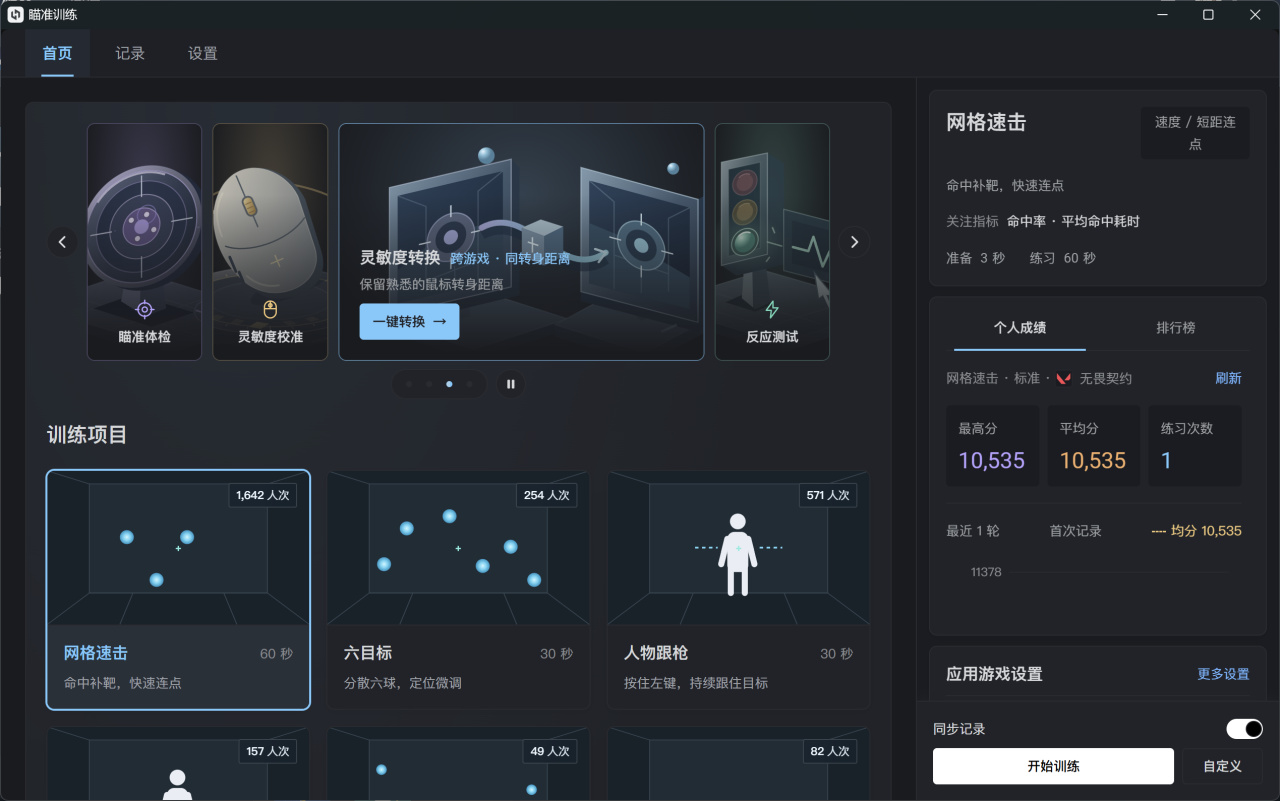Switch to 排行榜 tab
Screen dimensions: 1280x801
[x=1176, y=328]
